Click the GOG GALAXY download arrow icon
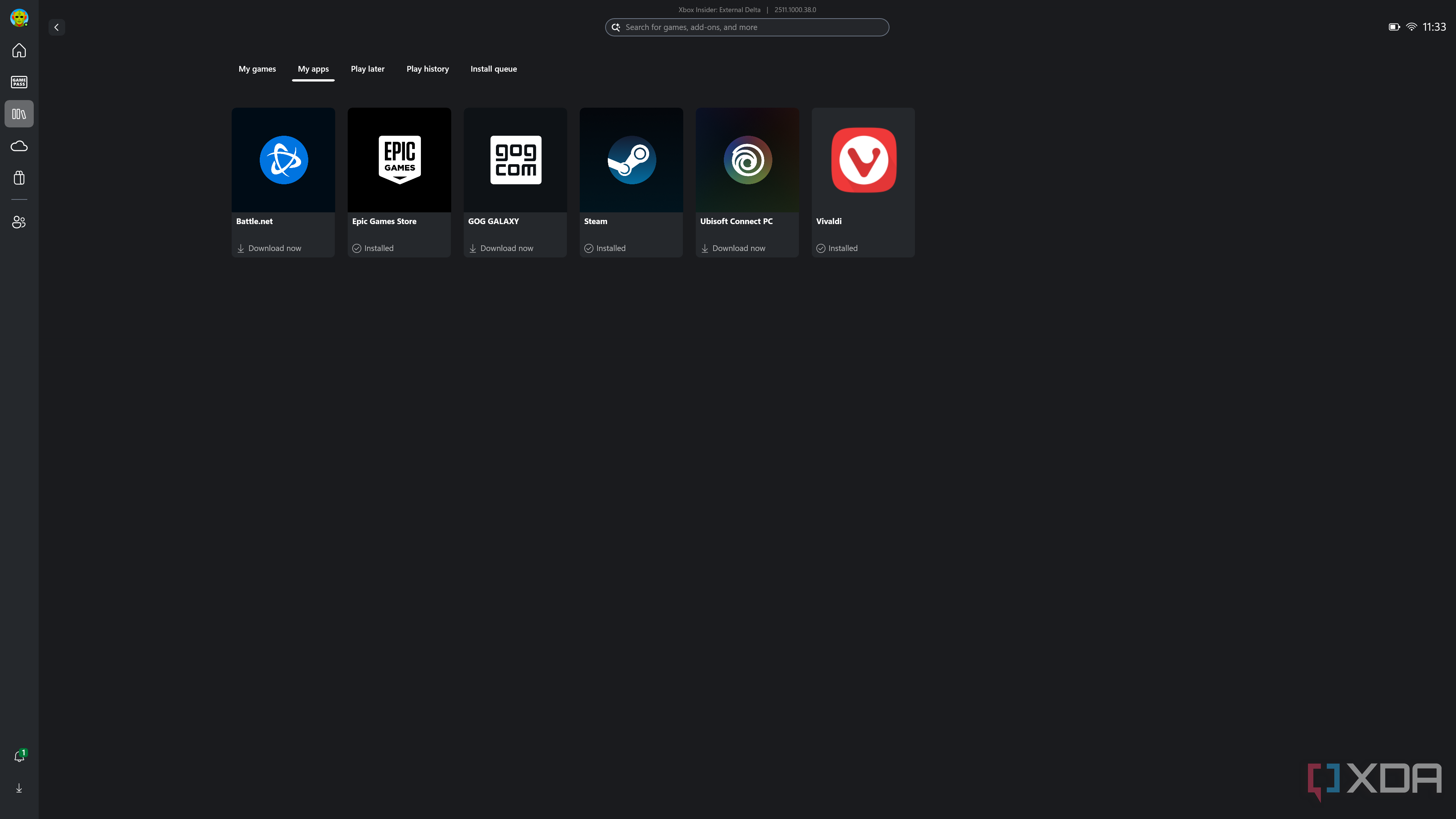The image size is (1456, 819). point(473,248)
